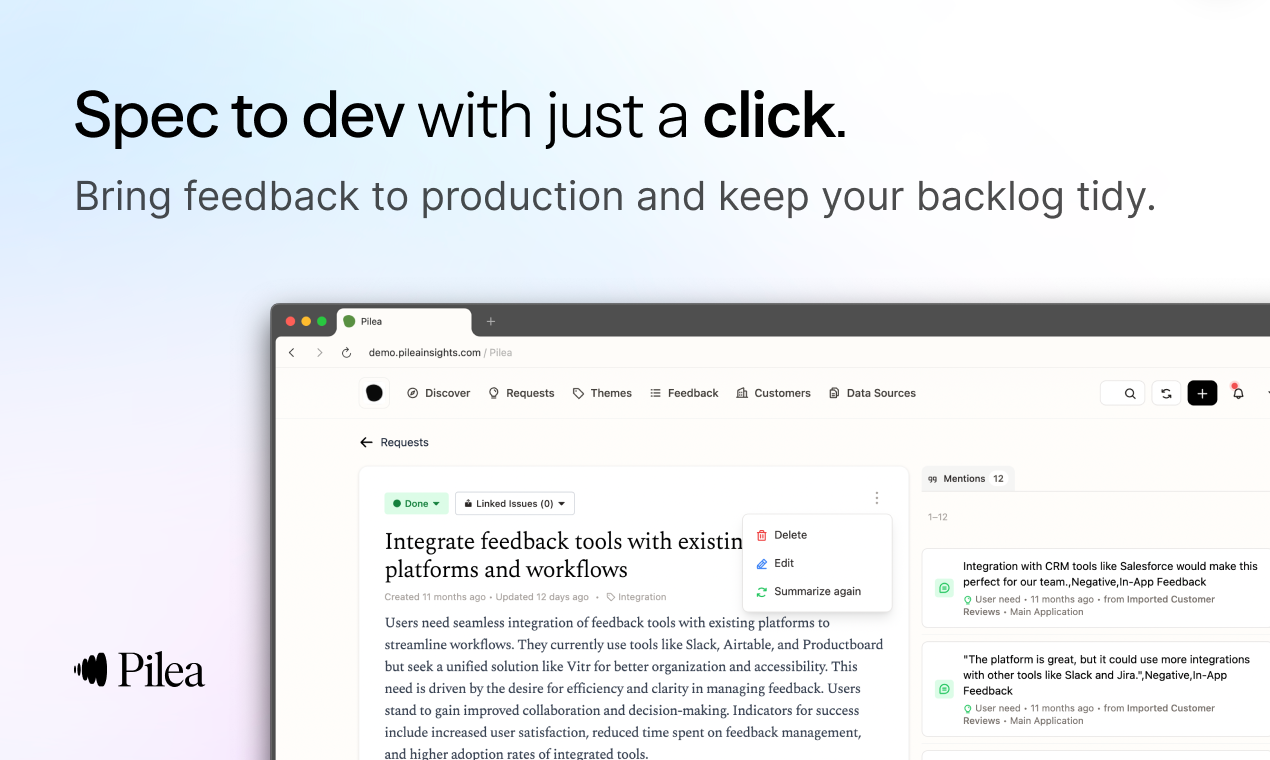
Task: Open the Done status dropdown
Action: [x=416, y=503]
